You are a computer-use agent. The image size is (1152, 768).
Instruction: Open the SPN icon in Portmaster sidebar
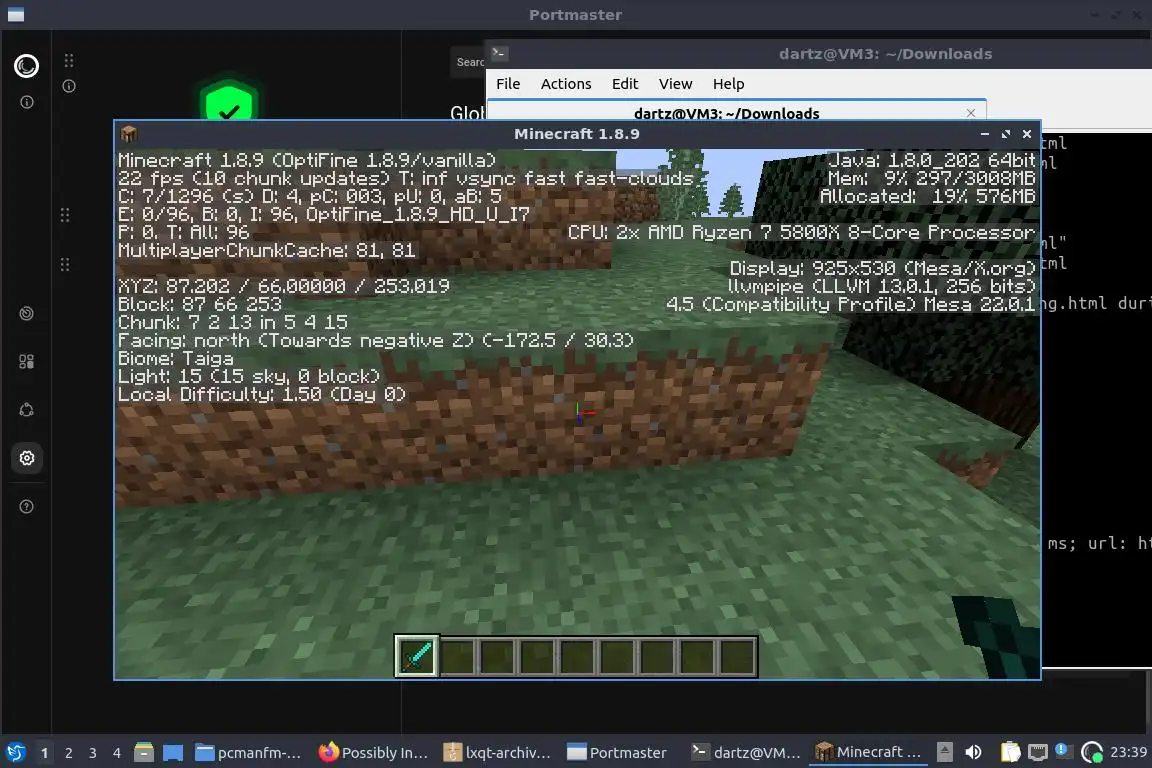26,410
